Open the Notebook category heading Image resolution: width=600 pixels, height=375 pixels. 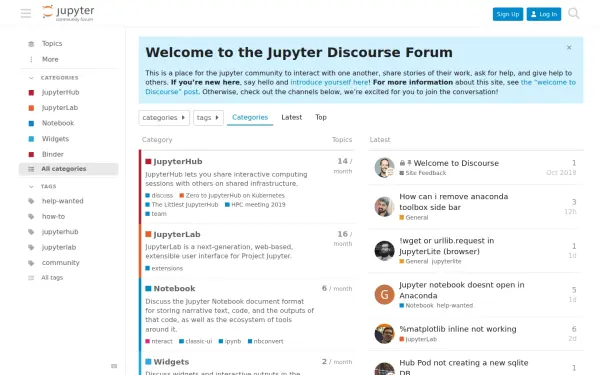[x=174, y=289]
